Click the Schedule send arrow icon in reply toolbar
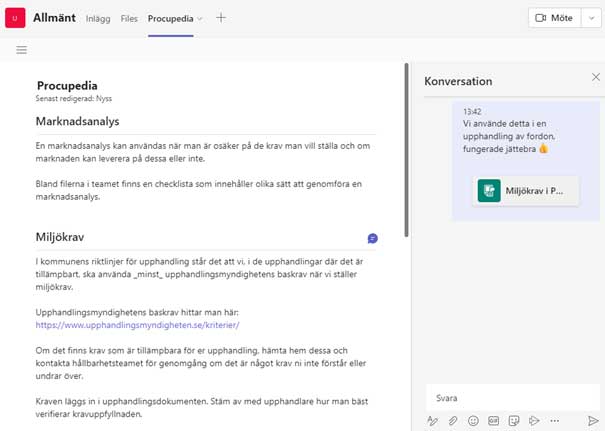Image resolution: width=605 pixels, height=431 pixels. tap(534, 421)
